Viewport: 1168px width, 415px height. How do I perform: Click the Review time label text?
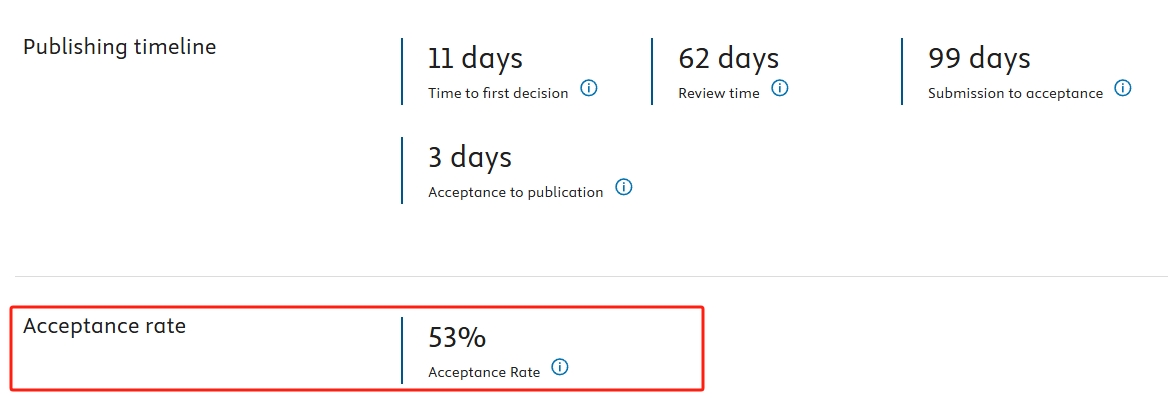point(719,93)
